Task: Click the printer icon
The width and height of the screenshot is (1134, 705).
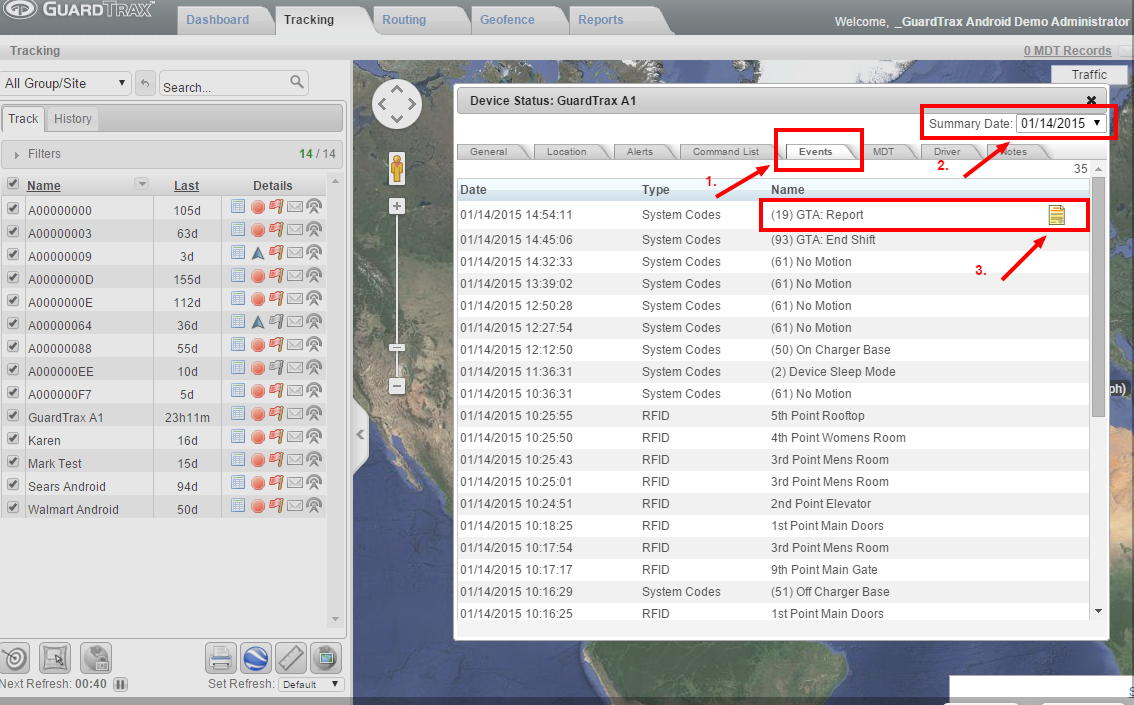Action: coord(221,658)
